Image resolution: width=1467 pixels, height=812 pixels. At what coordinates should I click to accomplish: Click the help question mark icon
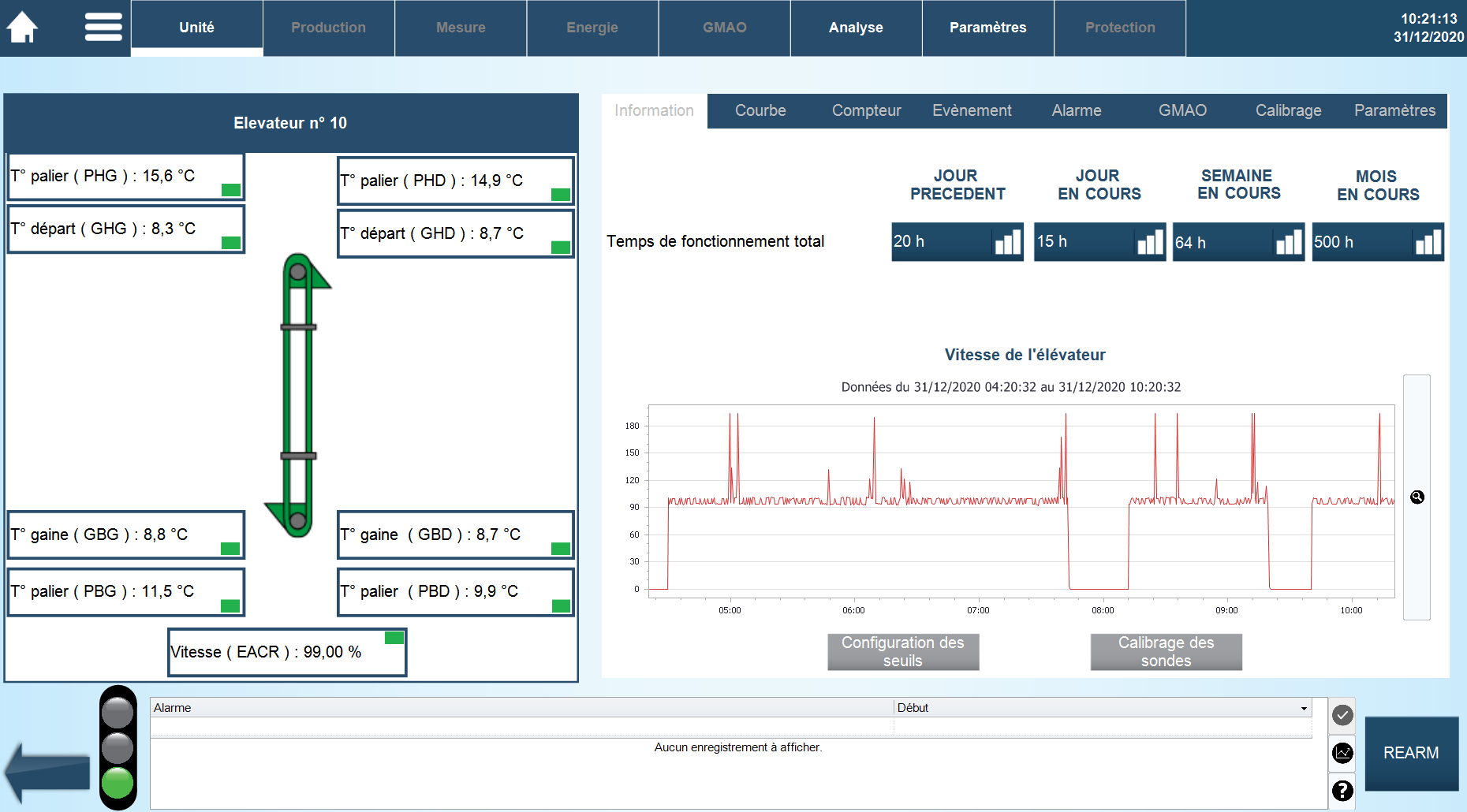pyautogui.click(x=1342, y=790)
